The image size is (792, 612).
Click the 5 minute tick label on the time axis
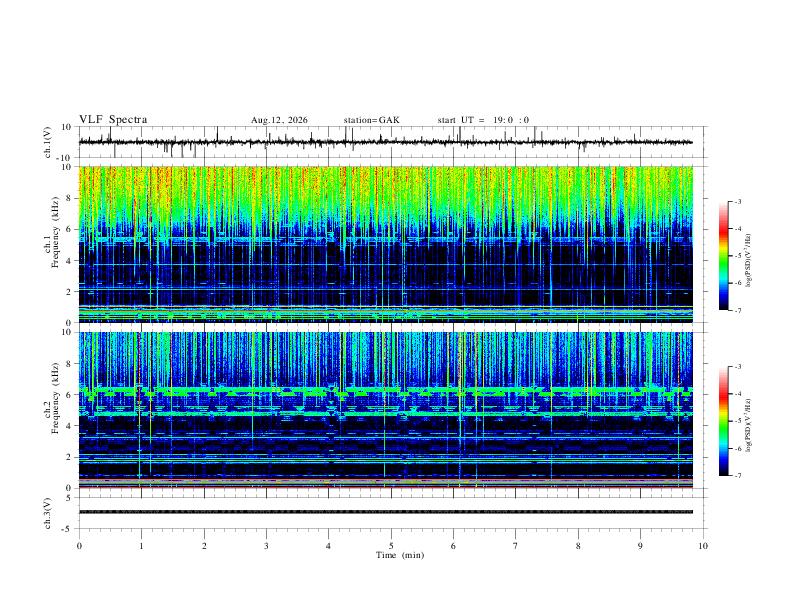391,546
